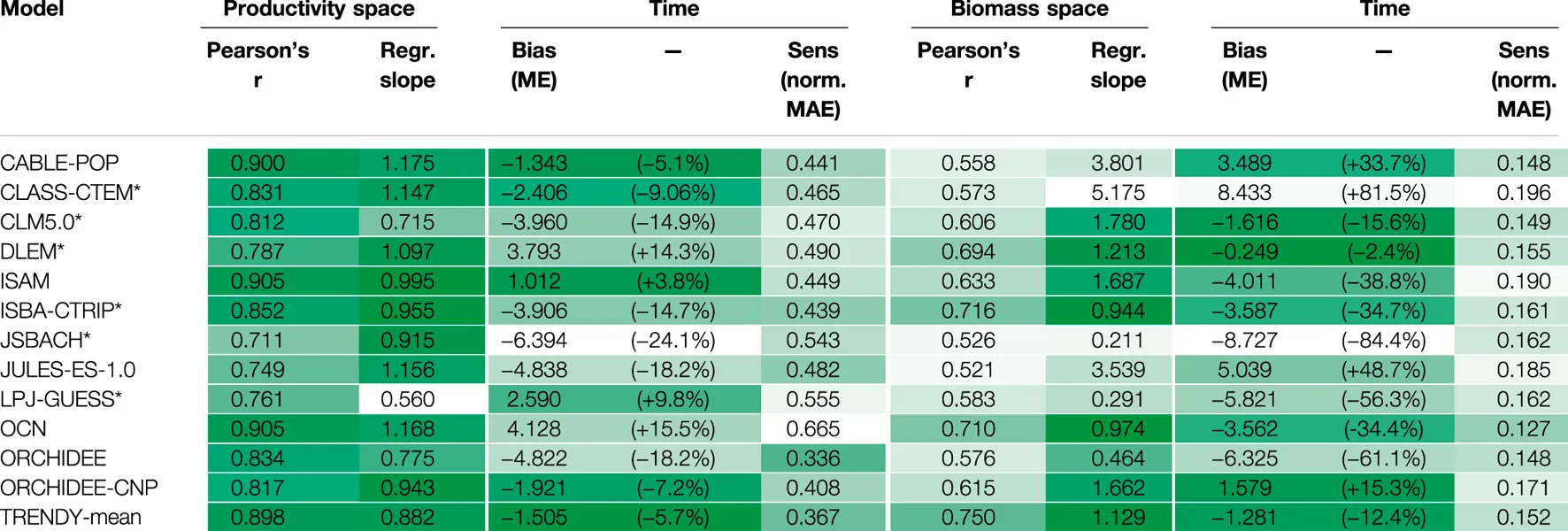
Task: Click the (+81.5%) bias percentage cell
Action: [1383, 193]
